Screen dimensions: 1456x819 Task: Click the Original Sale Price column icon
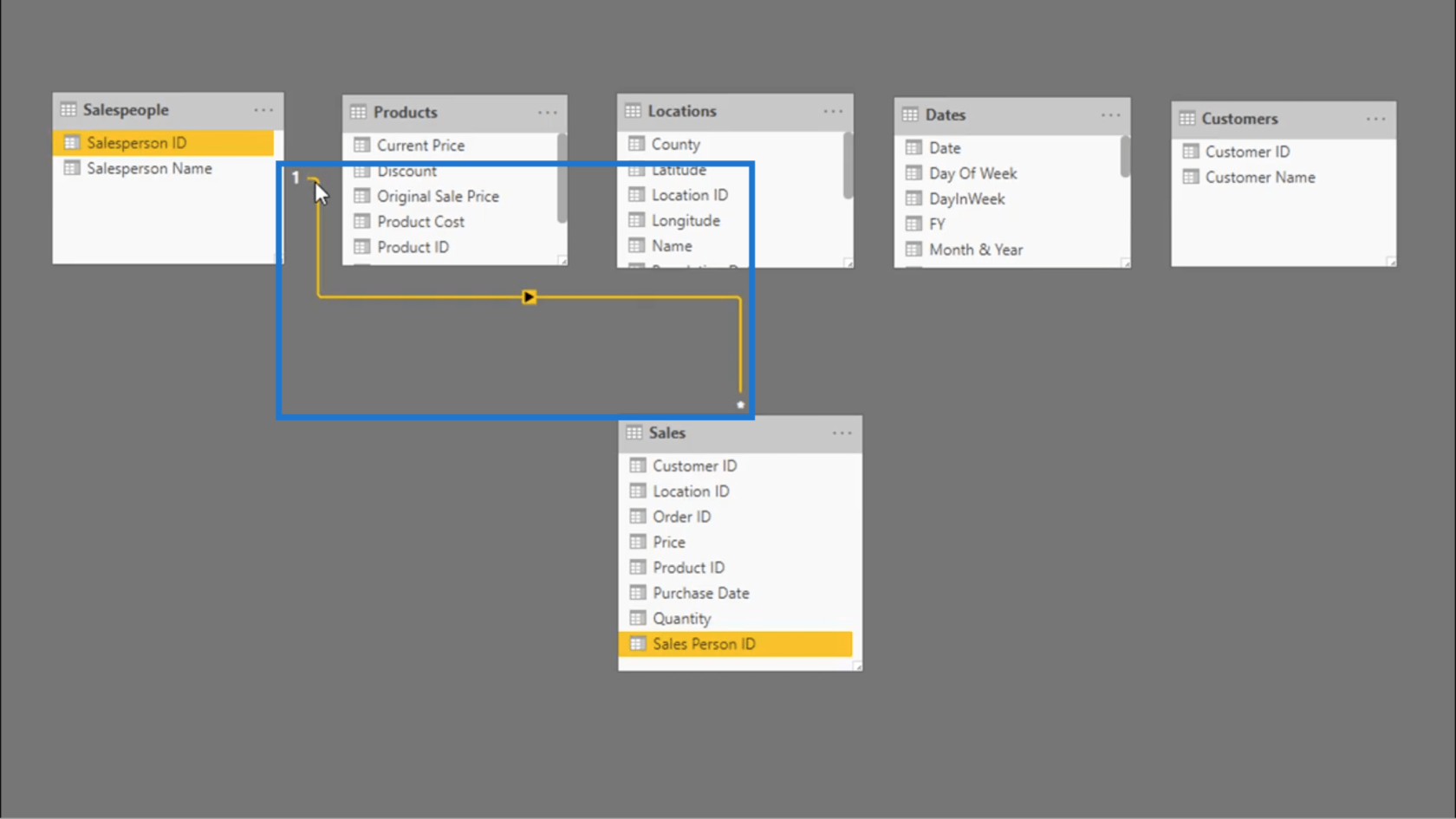coord(362,196)
